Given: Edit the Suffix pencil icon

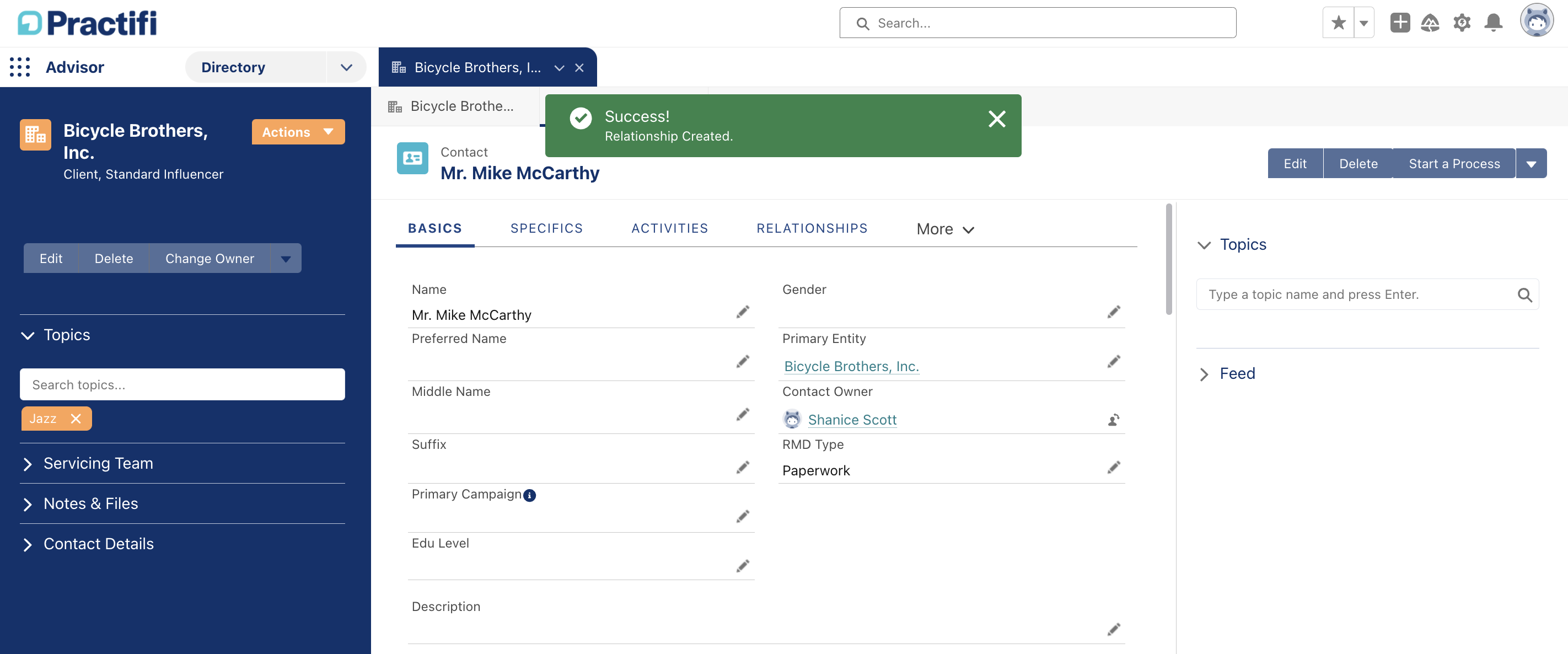Looking at the screenshot, I should (743, 468).
